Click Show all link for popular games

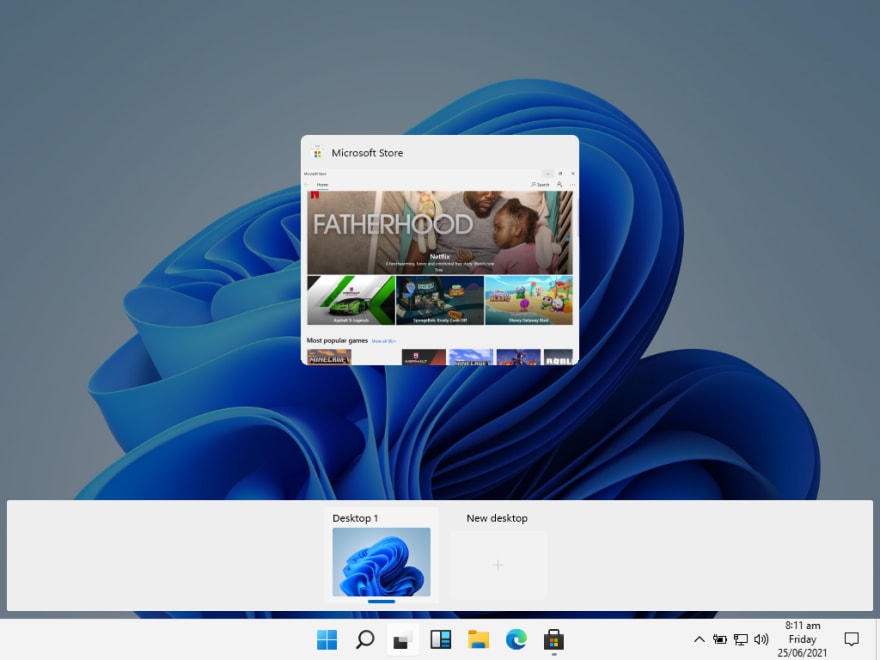point(383,341)
